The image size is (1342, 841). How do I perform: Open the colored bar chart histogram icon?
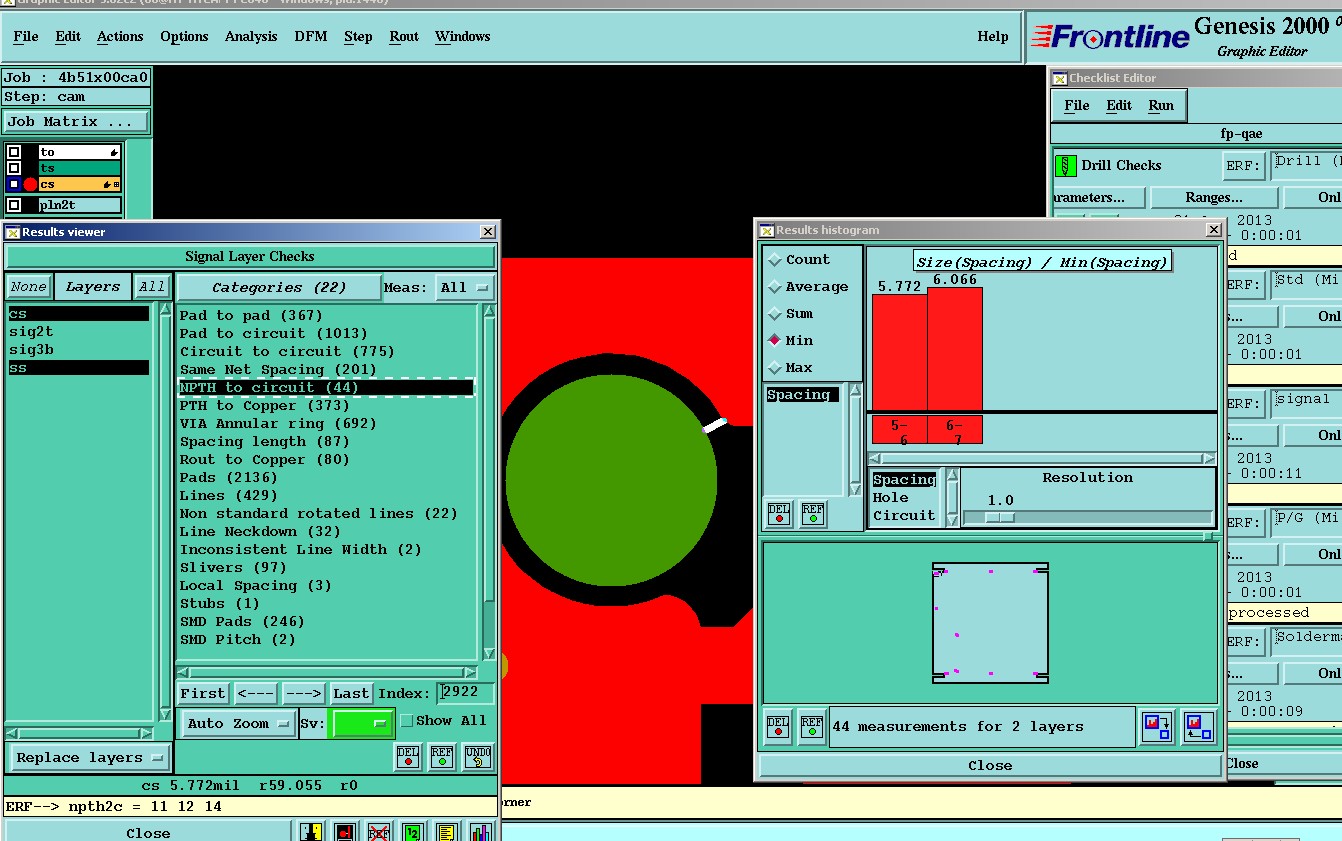click(481, 832)
